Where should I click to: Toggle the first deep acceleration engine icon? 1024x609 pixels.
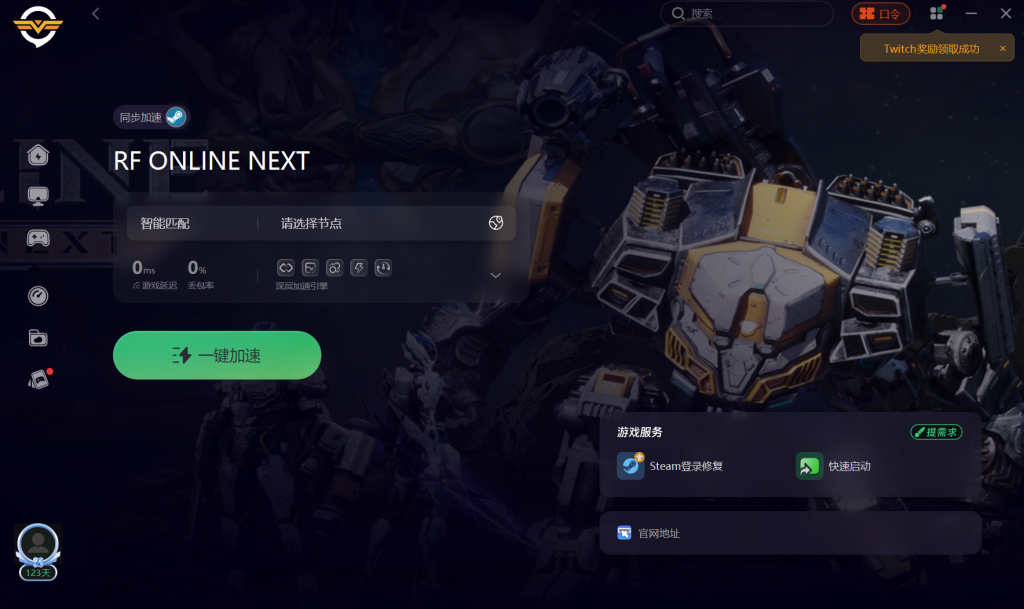point(285,268)
